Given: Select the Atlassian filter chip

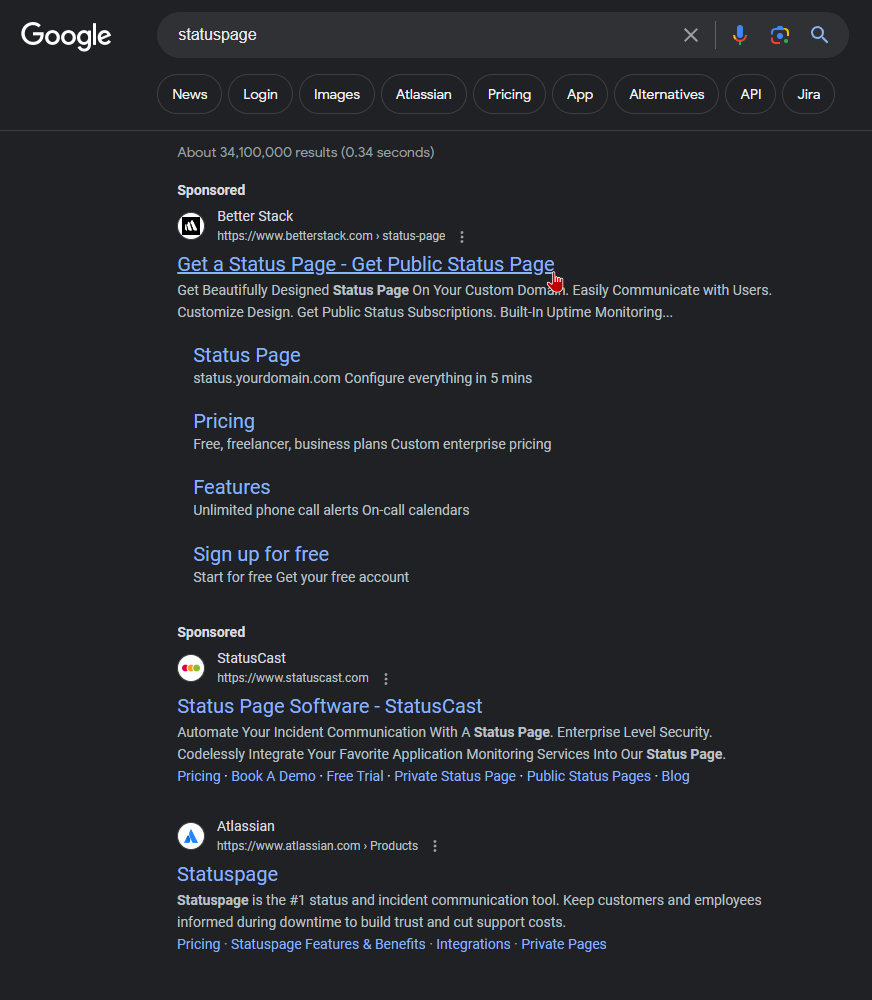Looking at the screenshot, I should (x=424, y=94).
